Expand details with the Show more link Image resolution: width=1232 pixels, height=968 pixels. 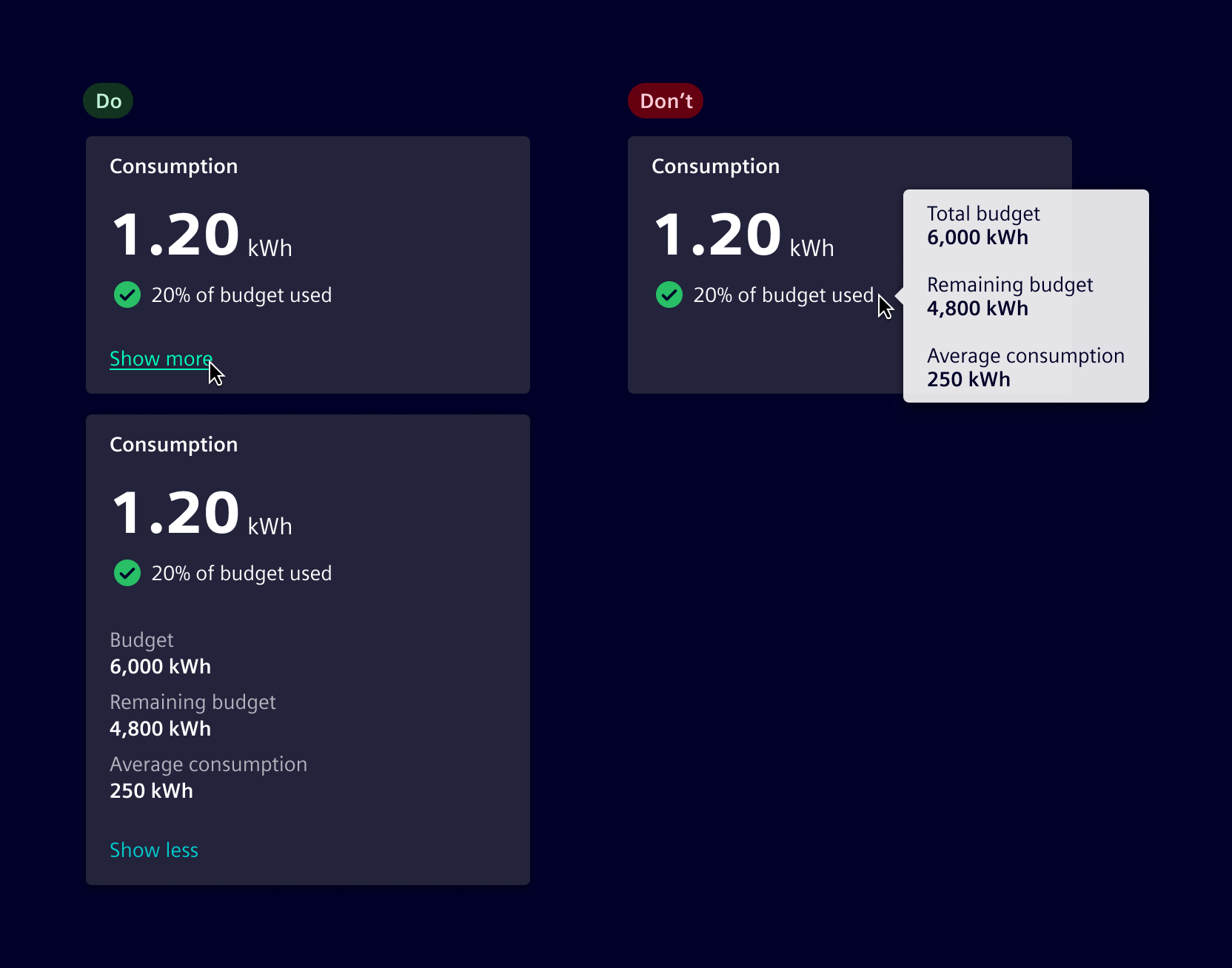click(161, 359)
